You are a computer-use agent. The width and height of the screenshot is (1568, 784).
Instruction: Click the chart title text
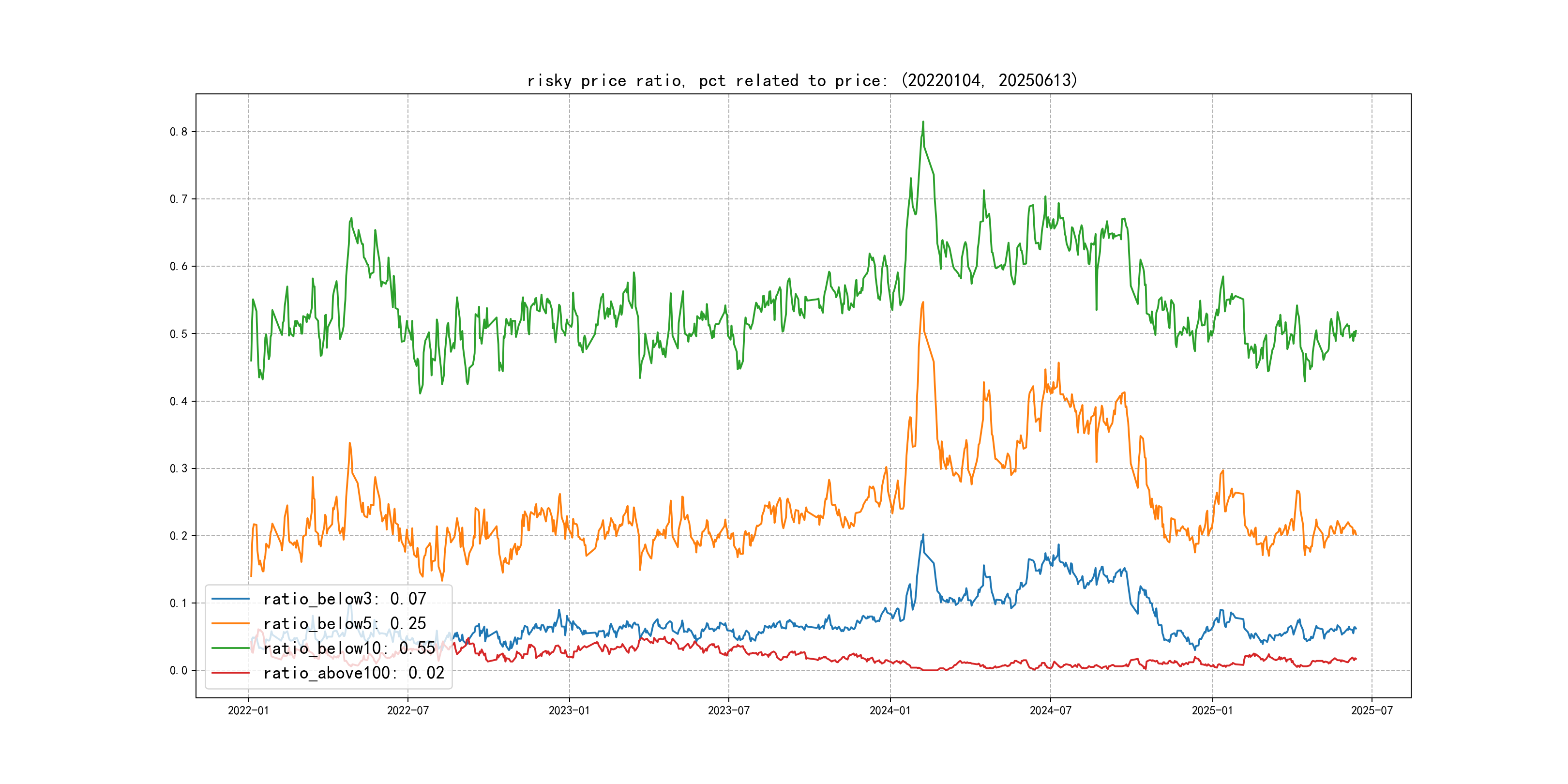802,80
